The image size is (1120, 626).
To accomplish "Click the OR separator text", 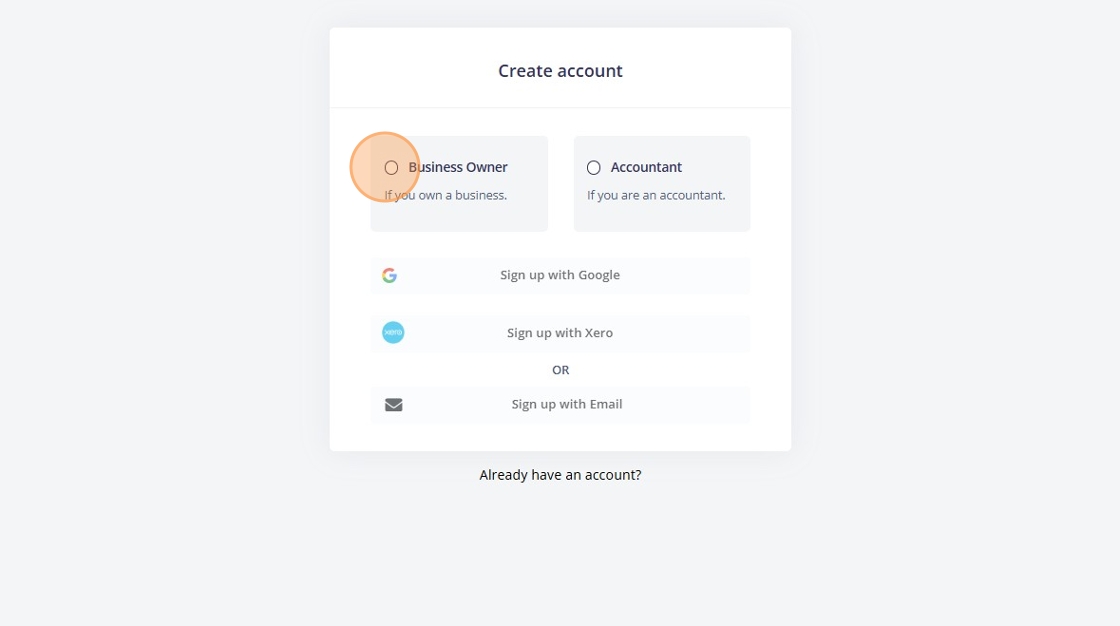I will tap(560, 369).
